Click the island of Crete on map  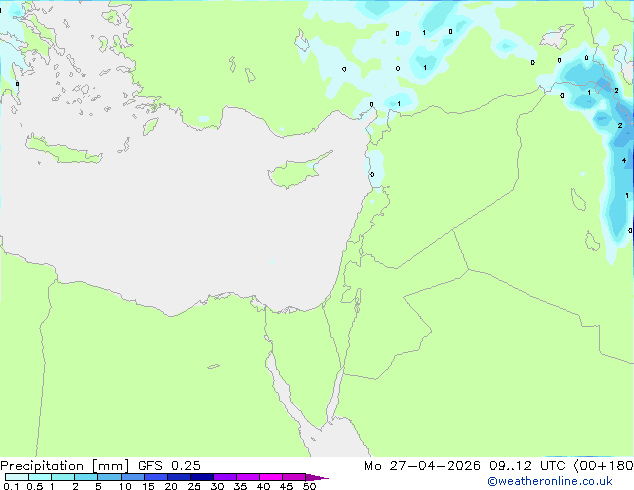pyautogui.click(x=63, y=150)
